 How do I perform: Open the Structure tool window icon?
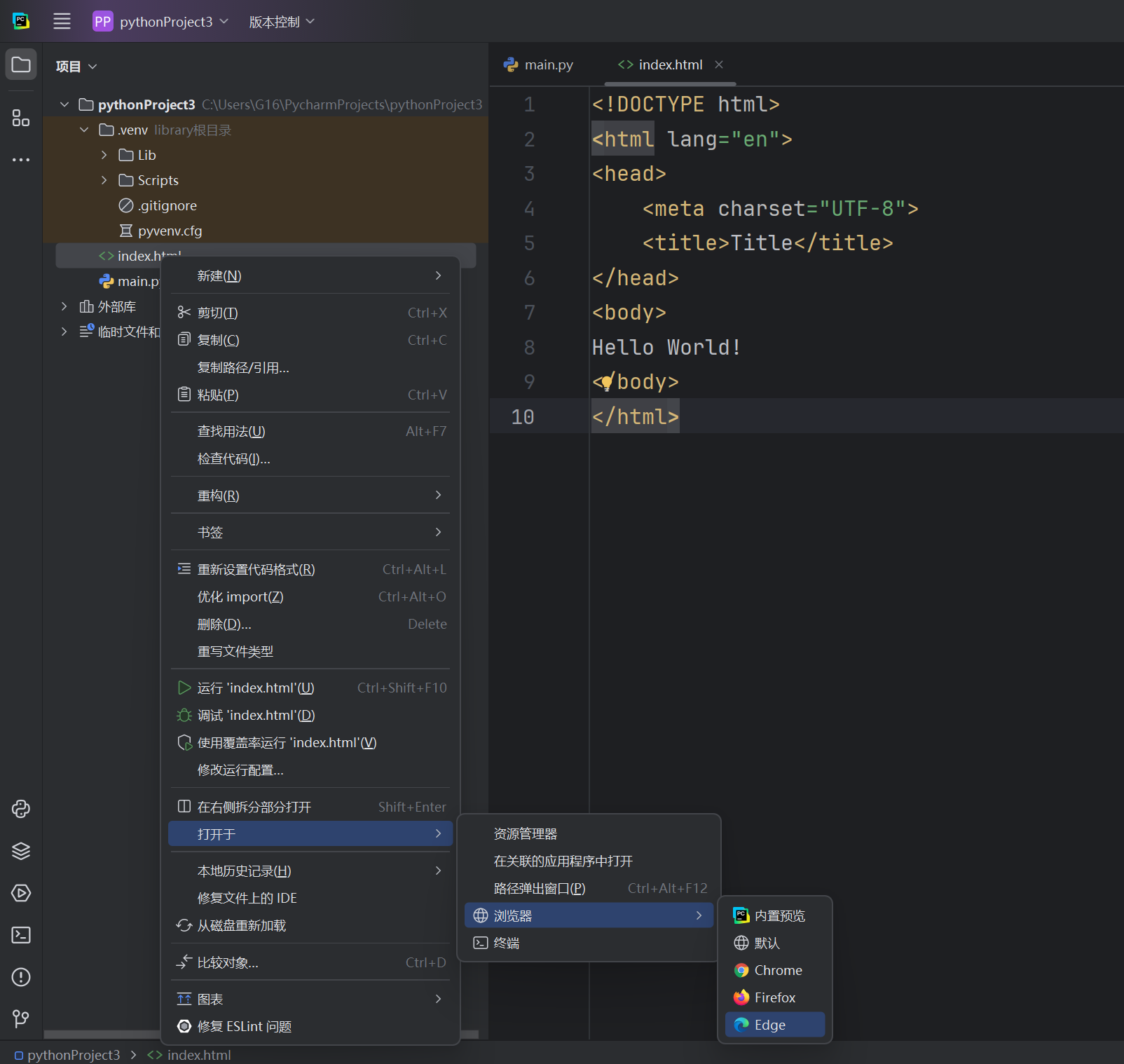tap(21, 118)
